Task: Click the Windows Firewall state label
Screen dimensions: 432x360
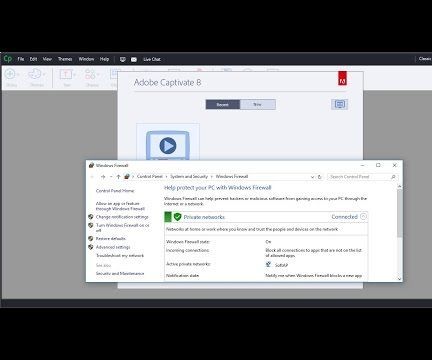Action: click(x=188, y=242)
